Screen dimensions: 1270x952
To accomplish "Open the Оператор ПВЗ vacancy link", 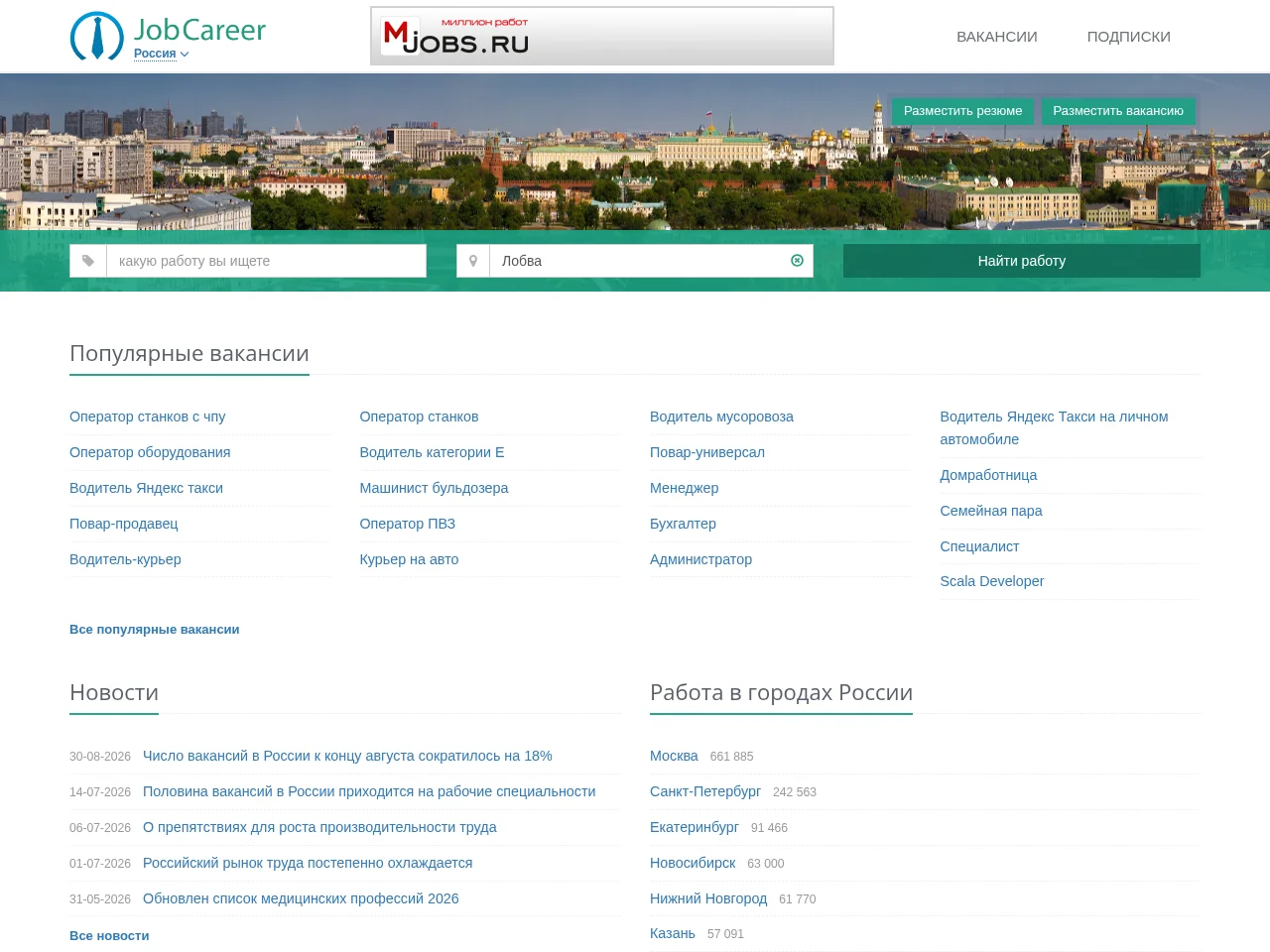I will pyautogui.click(x=408, y=524).
